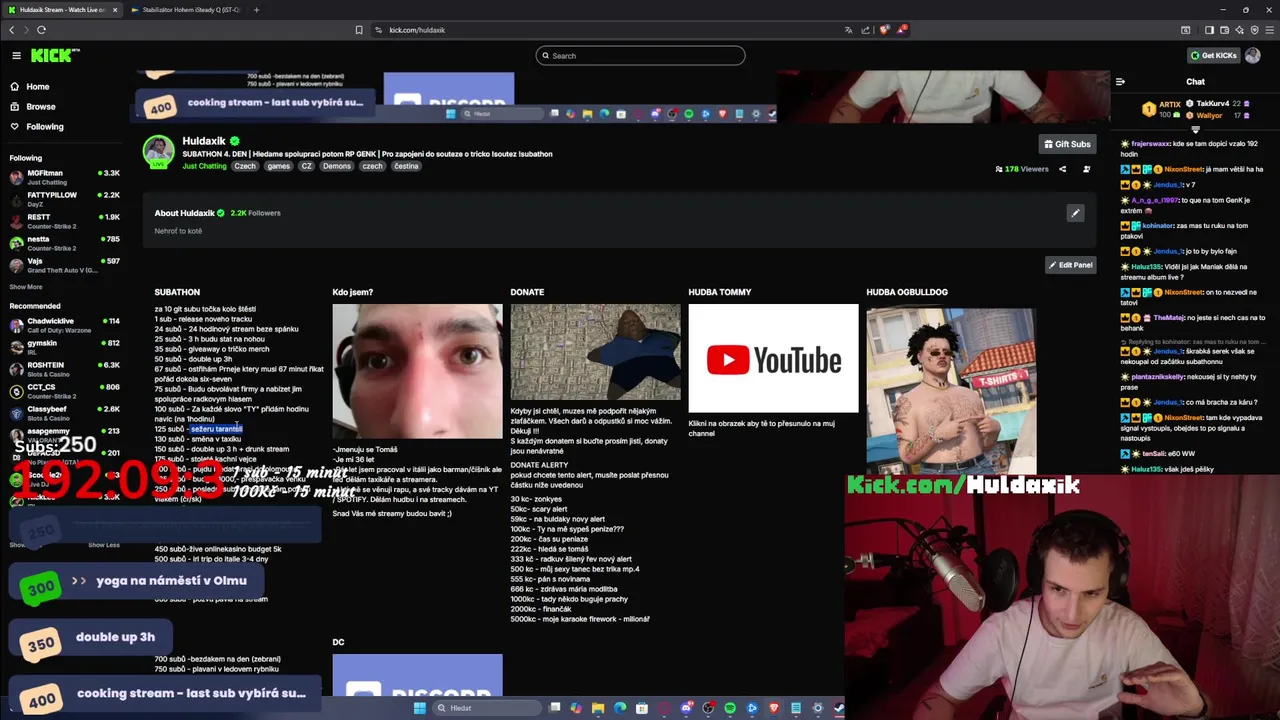Click the Get KICKs button

pos(1212,55)
